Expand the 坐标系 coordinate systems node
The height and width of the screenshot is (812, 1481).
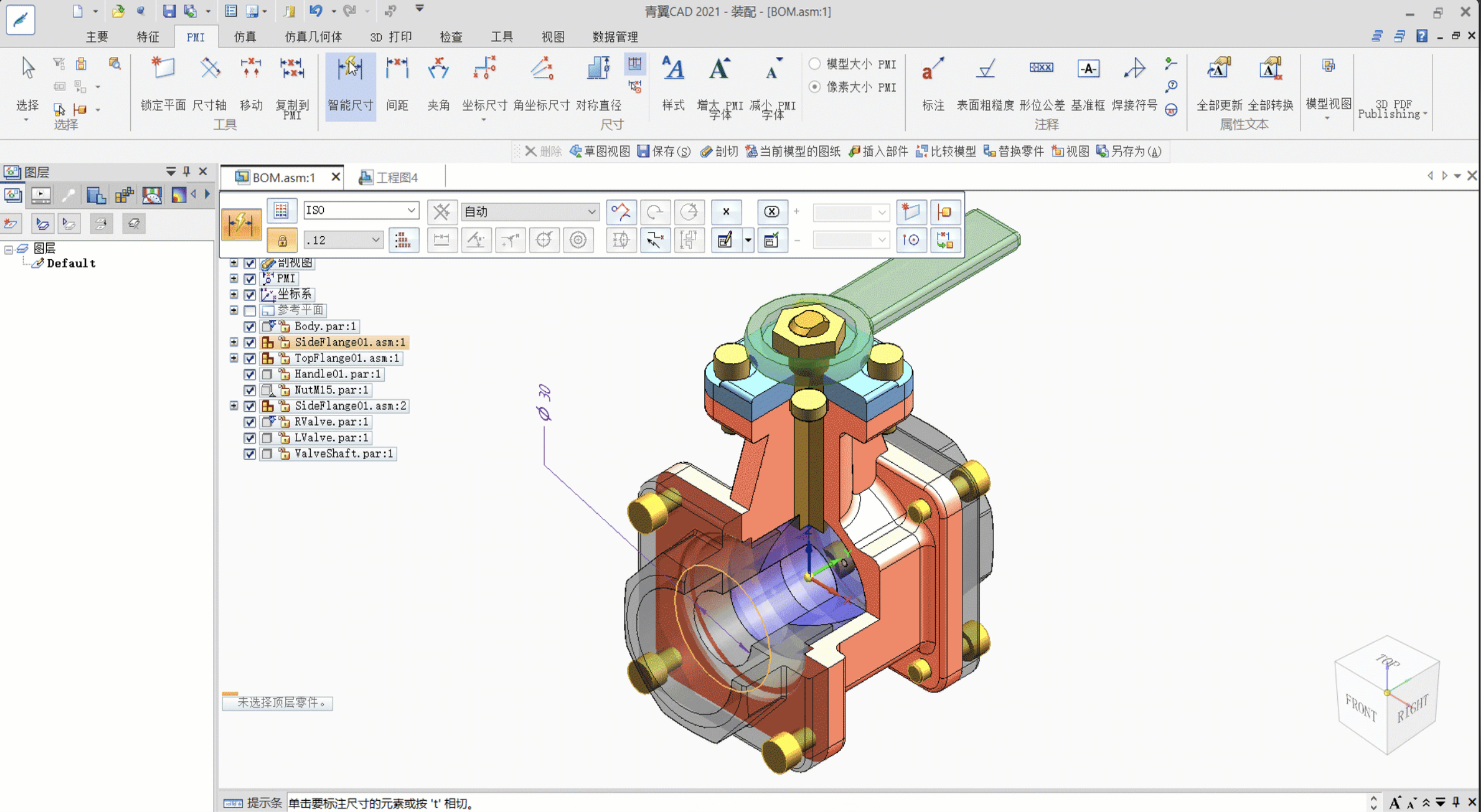234,295
